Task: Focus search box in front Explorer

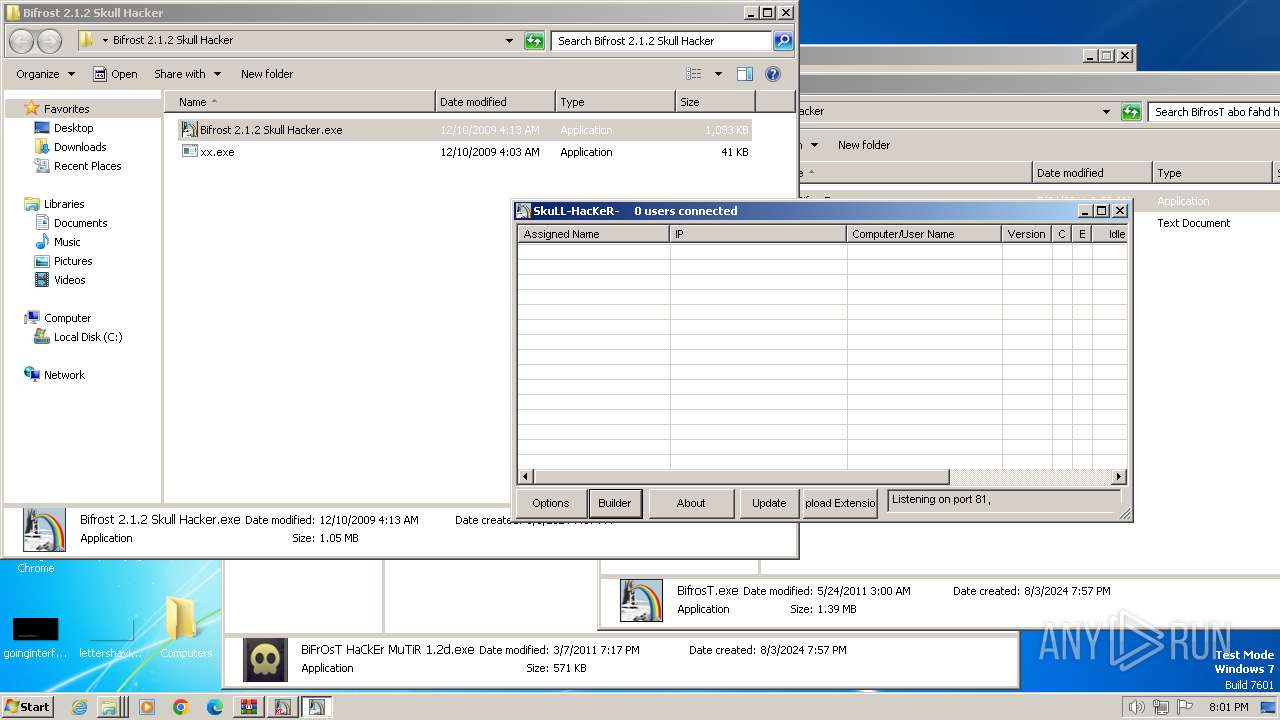Action: 661,41
